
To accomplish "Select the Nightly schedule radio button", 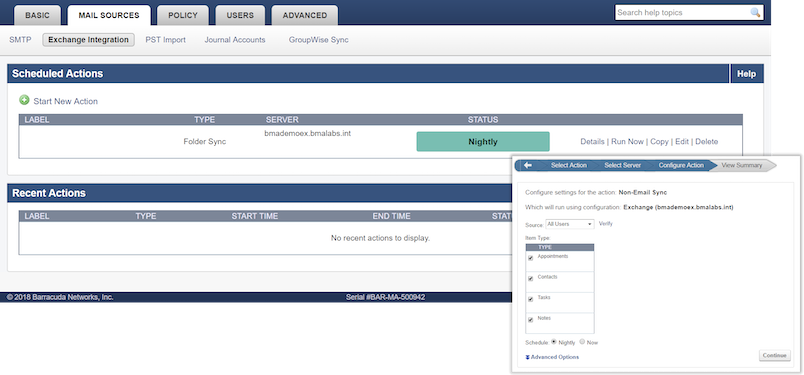I will point(554,342).
